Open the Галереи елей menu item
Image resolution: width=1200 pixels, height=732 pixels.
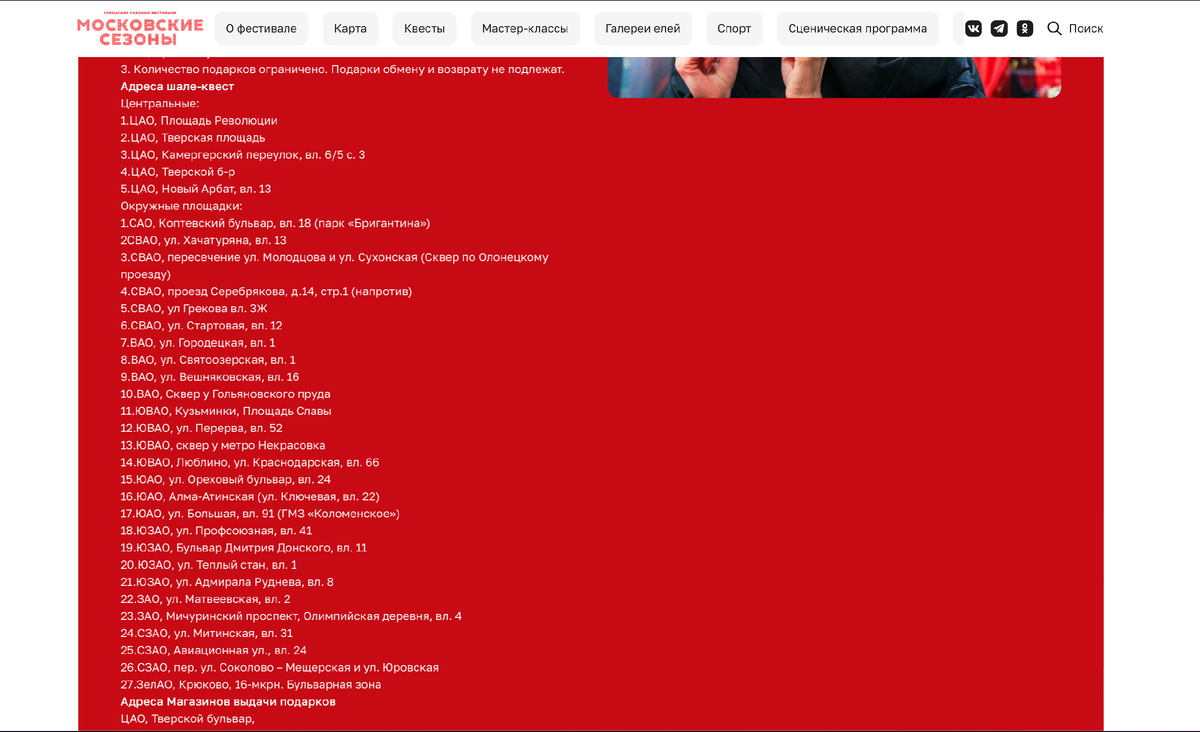643,29
